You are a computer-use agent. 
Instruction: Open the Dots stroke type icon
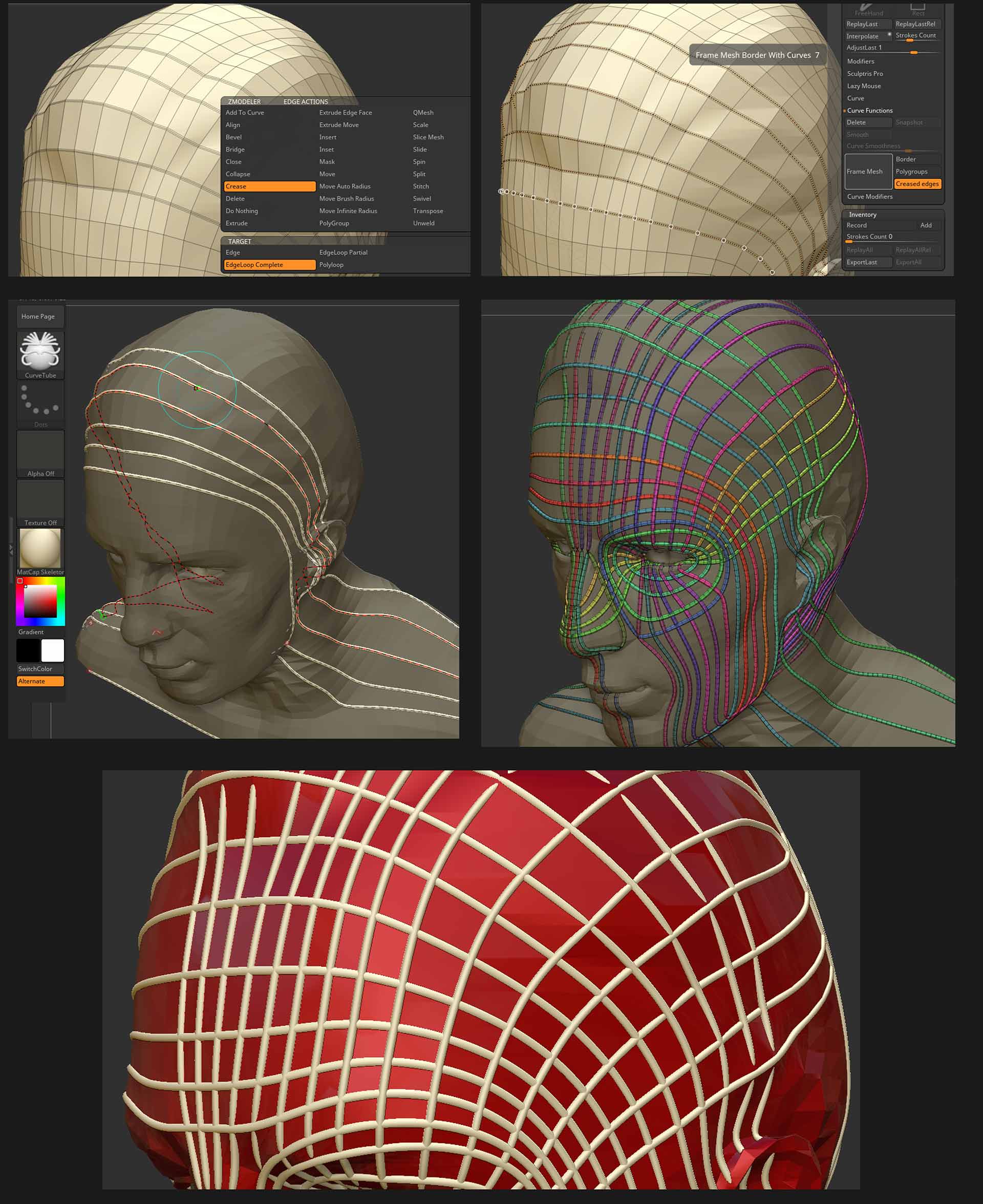coord(40,404)
